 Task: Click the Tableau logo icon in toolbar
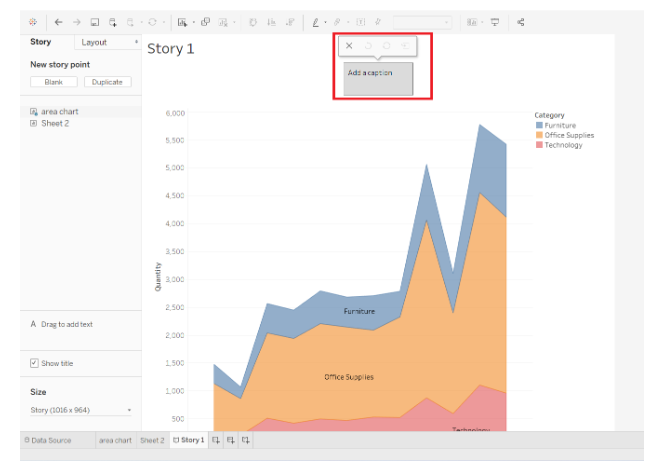click(x=32, y=21)
